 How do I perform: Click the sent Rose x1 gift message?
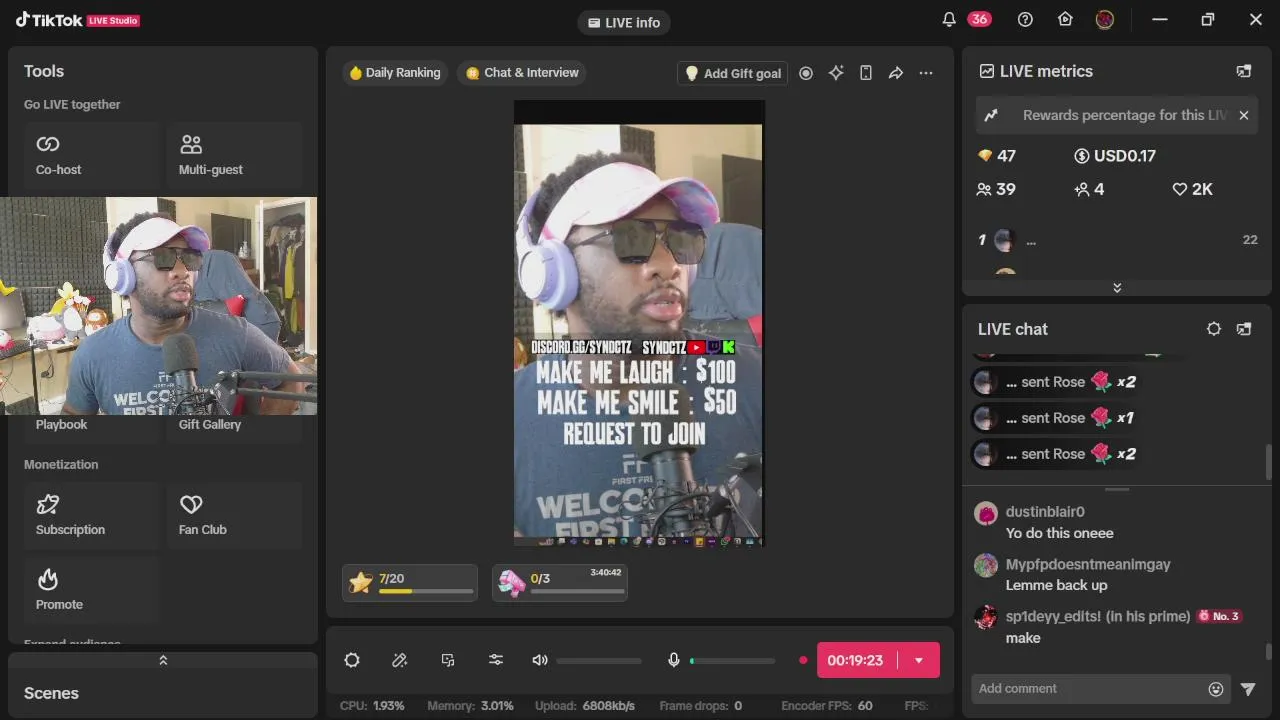coord(1054,418)
